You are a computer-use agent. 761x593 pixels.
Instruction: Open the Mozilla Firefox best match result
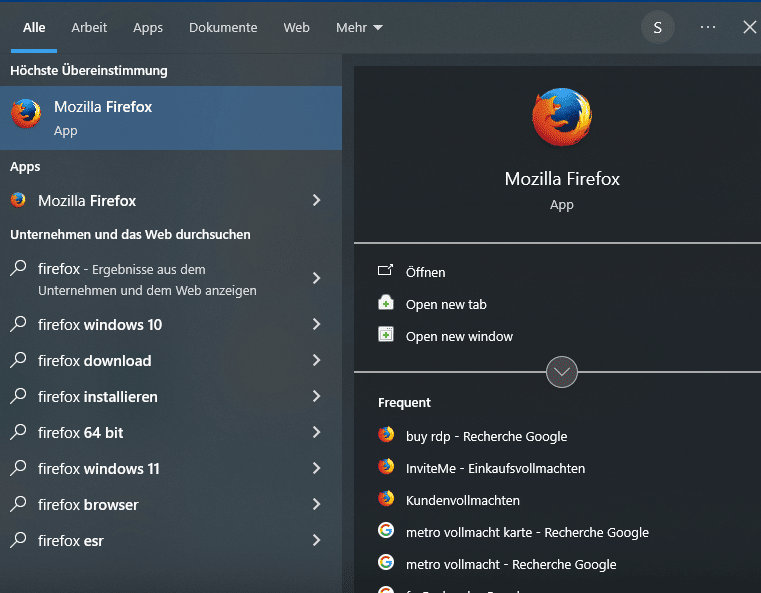[171, 118]
